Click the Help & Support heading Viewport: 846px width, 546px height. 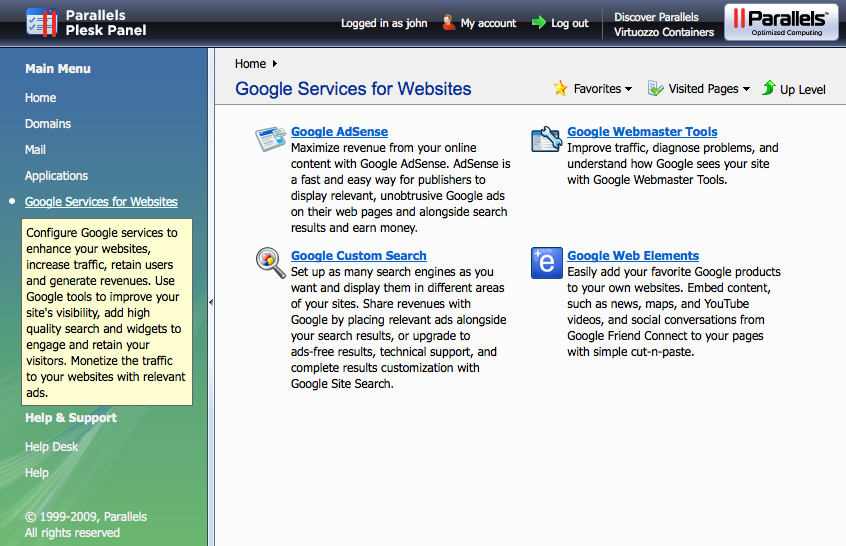pos(71,418)
